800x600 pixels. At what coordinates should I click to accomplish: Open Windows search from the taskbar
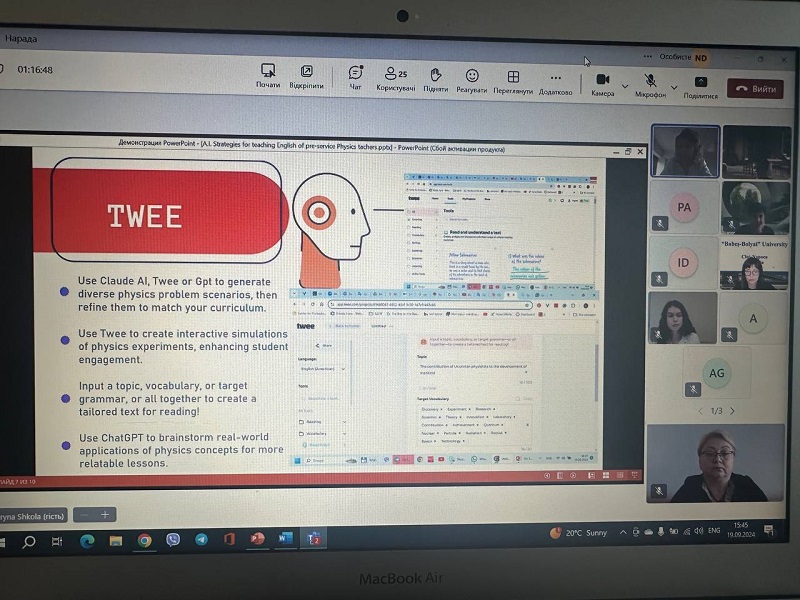click(x=29, y=541)
